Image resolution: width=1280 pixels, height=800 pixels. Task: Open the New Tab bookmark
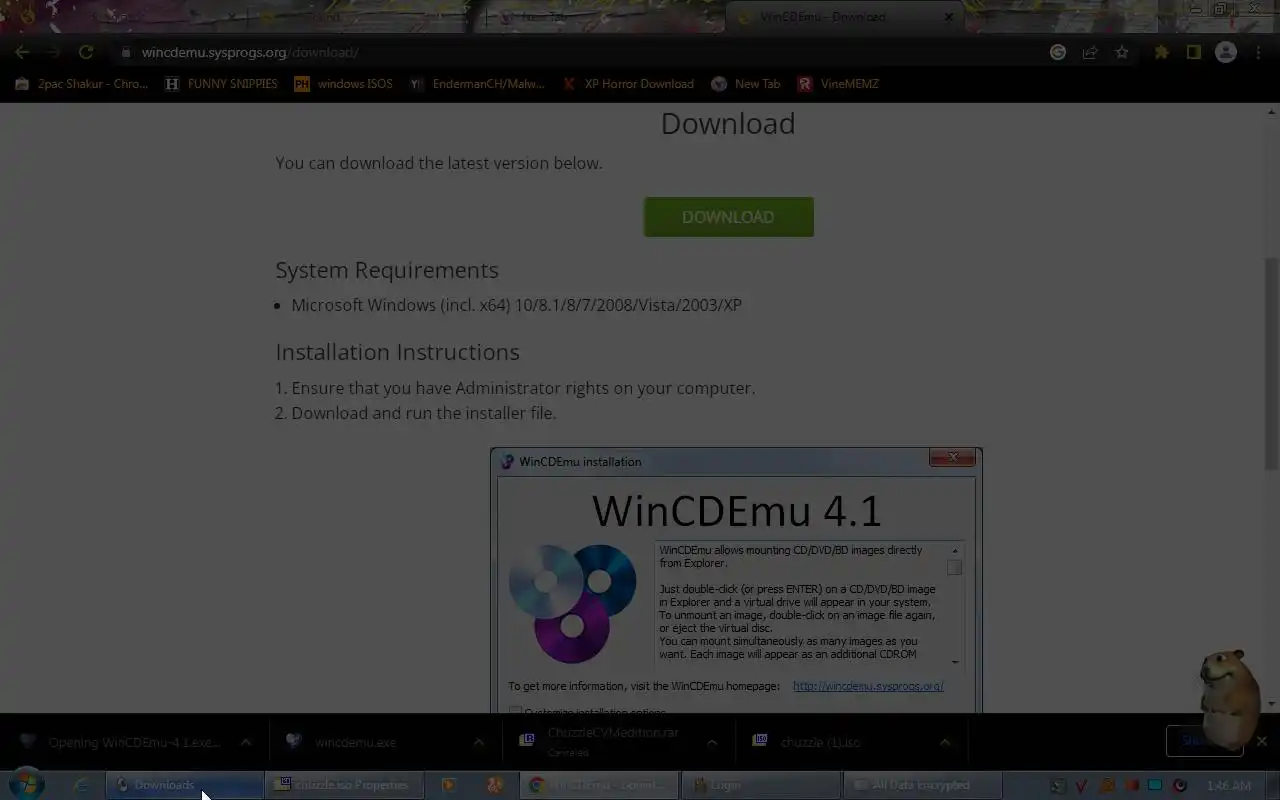point(746,84)
